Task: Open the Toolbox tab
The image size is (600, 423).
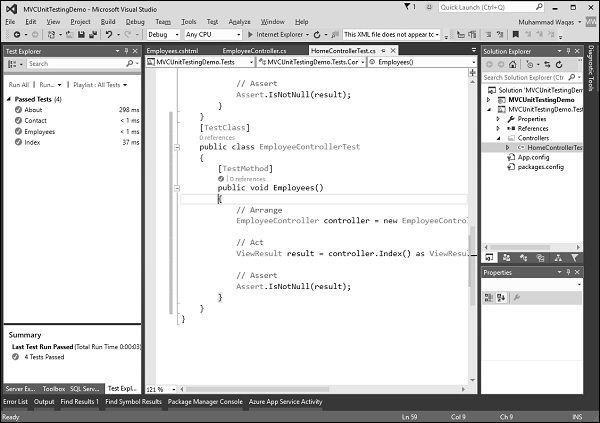Action: pos(54,389)
